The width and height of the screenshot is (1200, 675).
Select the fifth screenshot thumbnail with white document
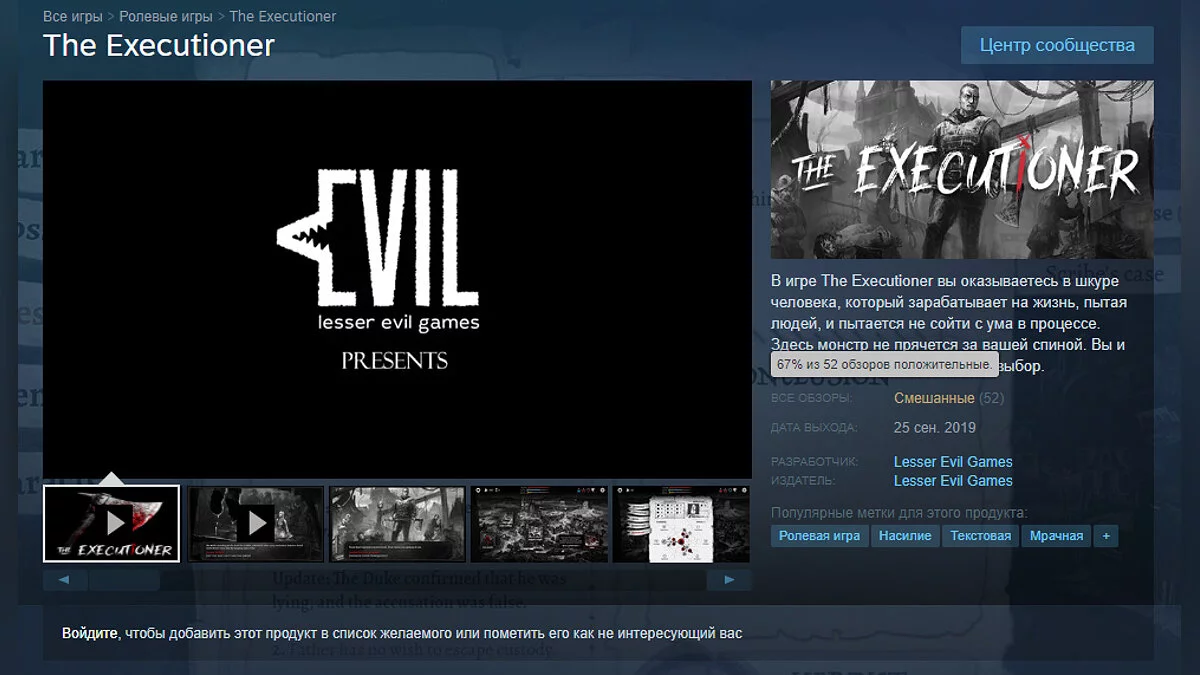682,523
